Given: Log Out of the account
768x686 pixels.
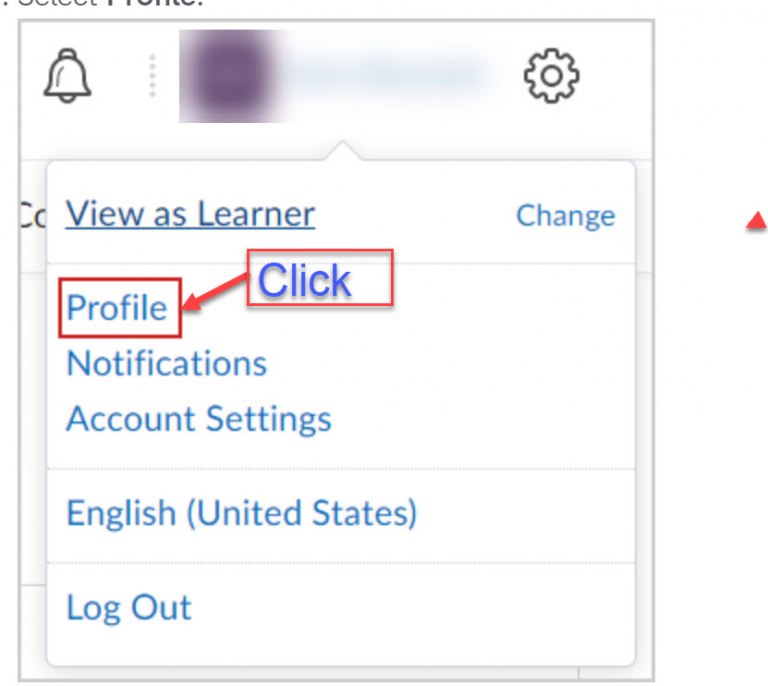Looking at the screenshot, I should click(128, 607).
